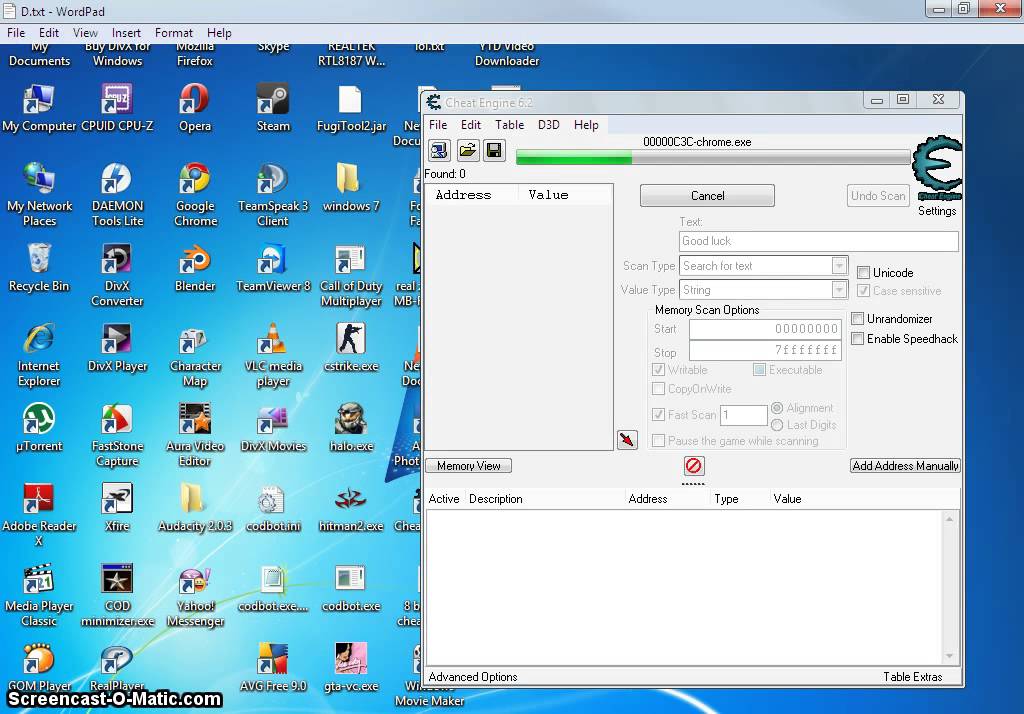This screenshot has height=714, width=1024.
Task: Toggle the CopyOnWrite checkbox
Action: pyautogui.click(x=658, y=389)
